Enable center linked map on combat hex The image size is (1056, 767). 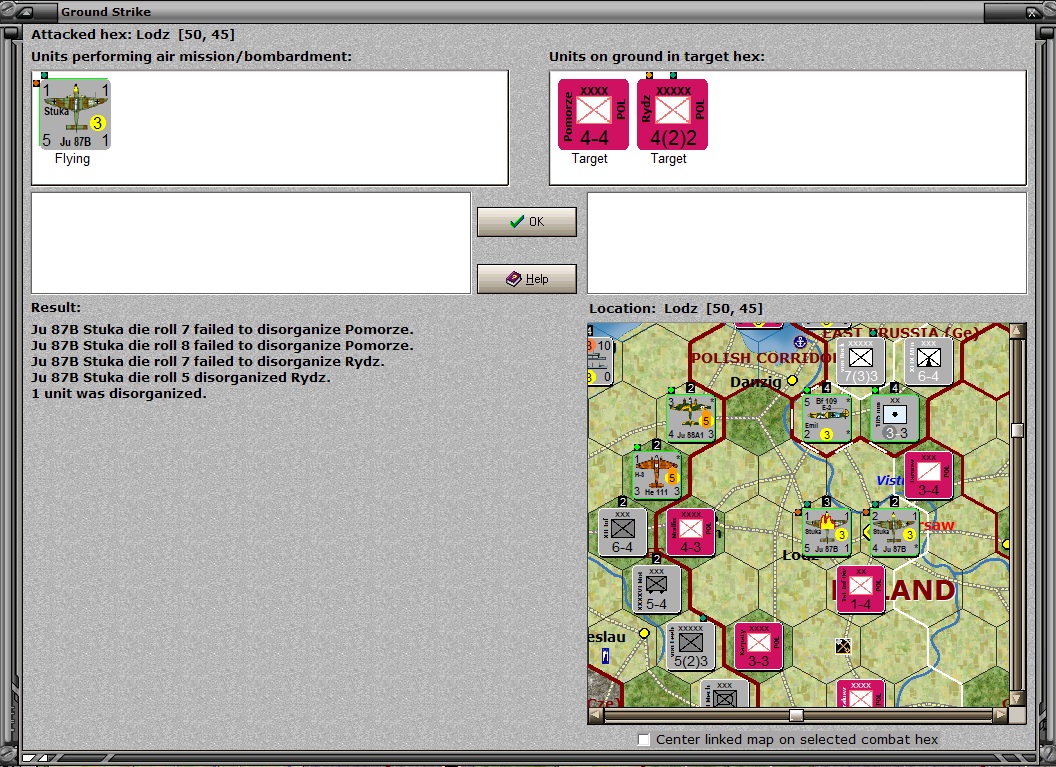click(644, 739)
